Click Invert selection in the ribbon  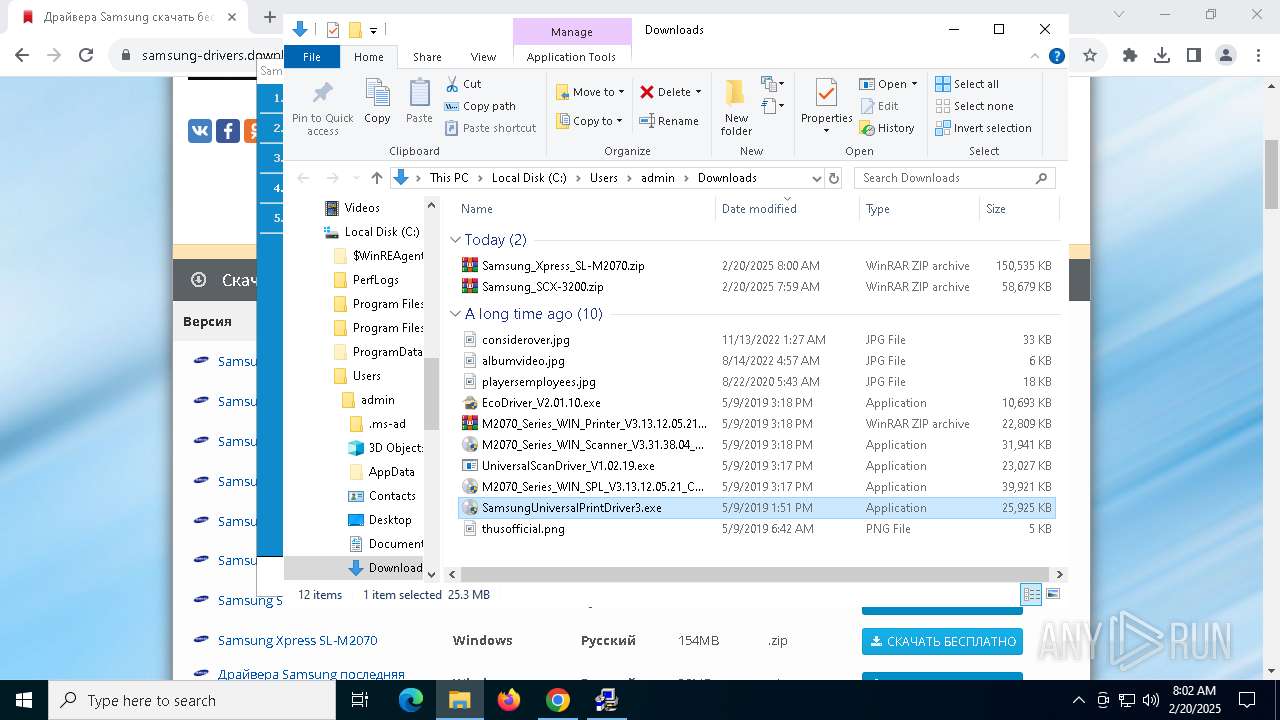983,128
